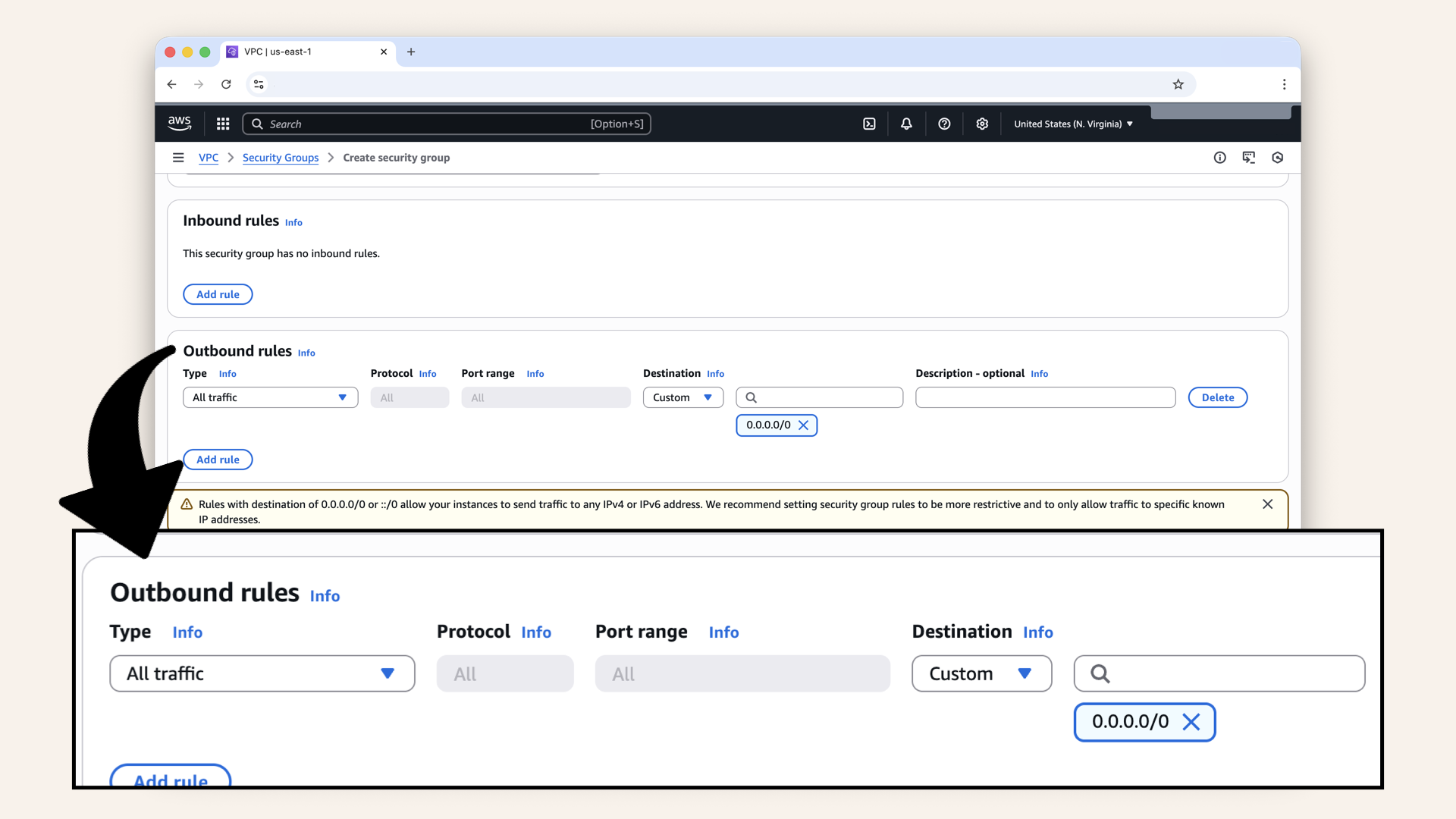Navigate to Security Groups breadcrumb
This screenshot has width=1456, height=819.
(x=281, y=157)
